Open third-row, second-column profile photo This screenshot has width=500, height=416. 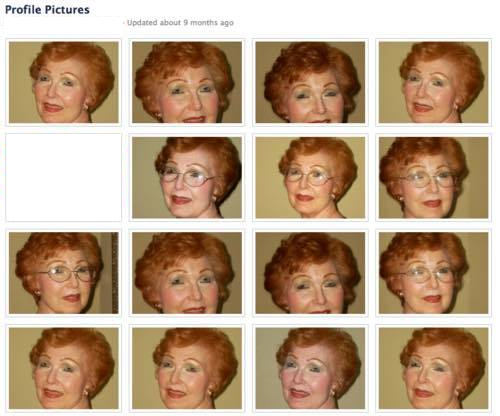point(187,273)
